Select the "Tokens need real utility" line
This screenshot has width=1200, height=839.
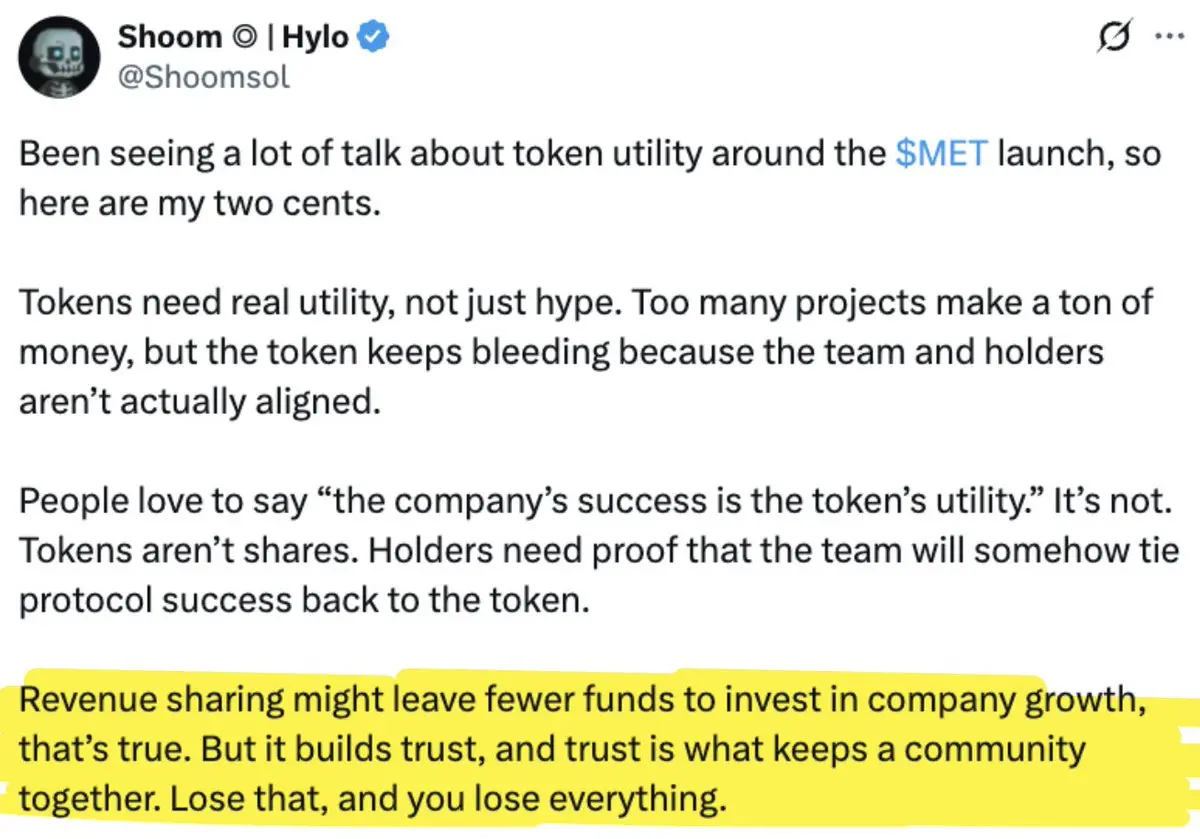click(x=586, y=304)
